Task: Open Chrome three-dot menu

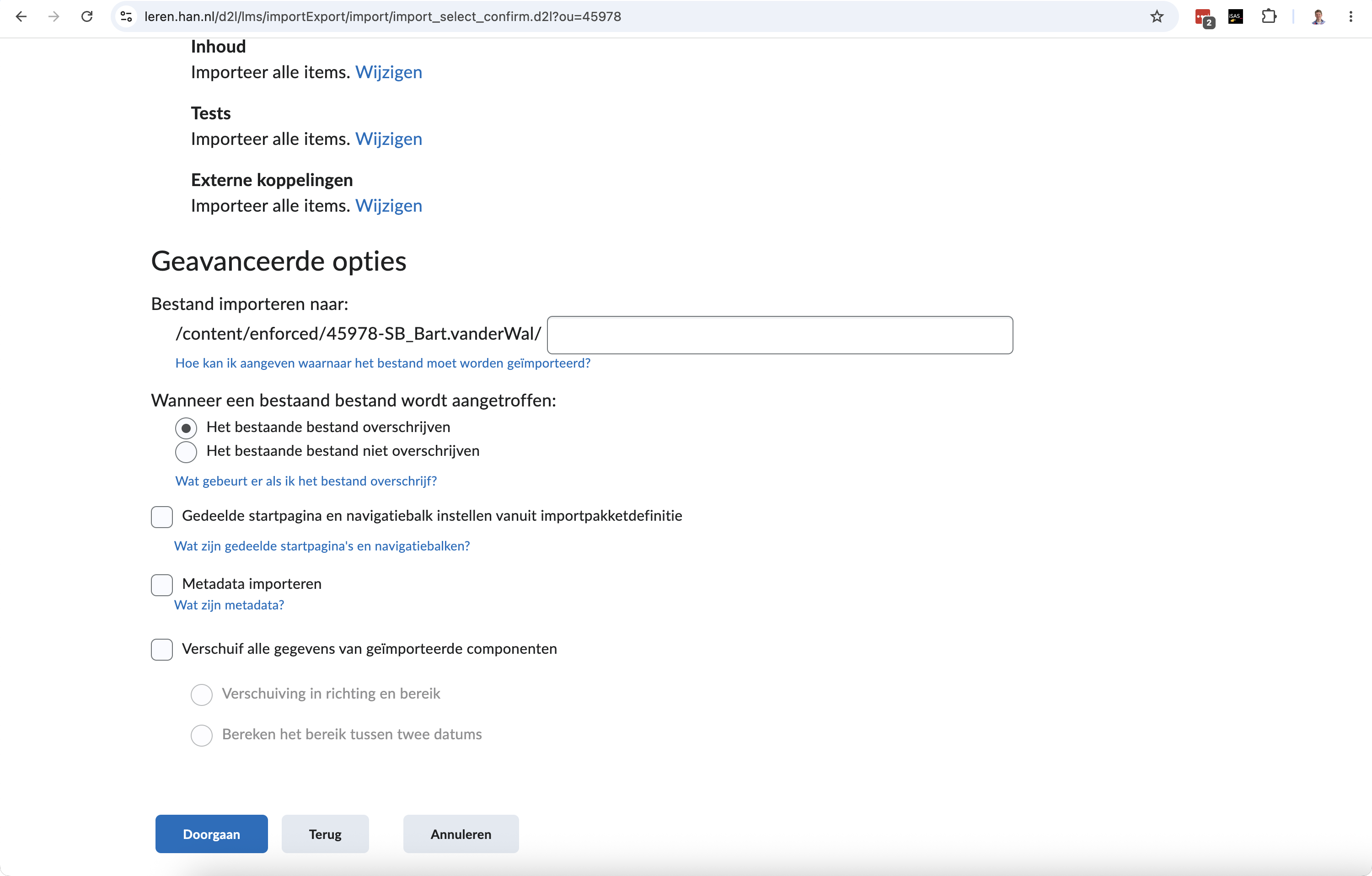Action: (x=1351, y=16)
